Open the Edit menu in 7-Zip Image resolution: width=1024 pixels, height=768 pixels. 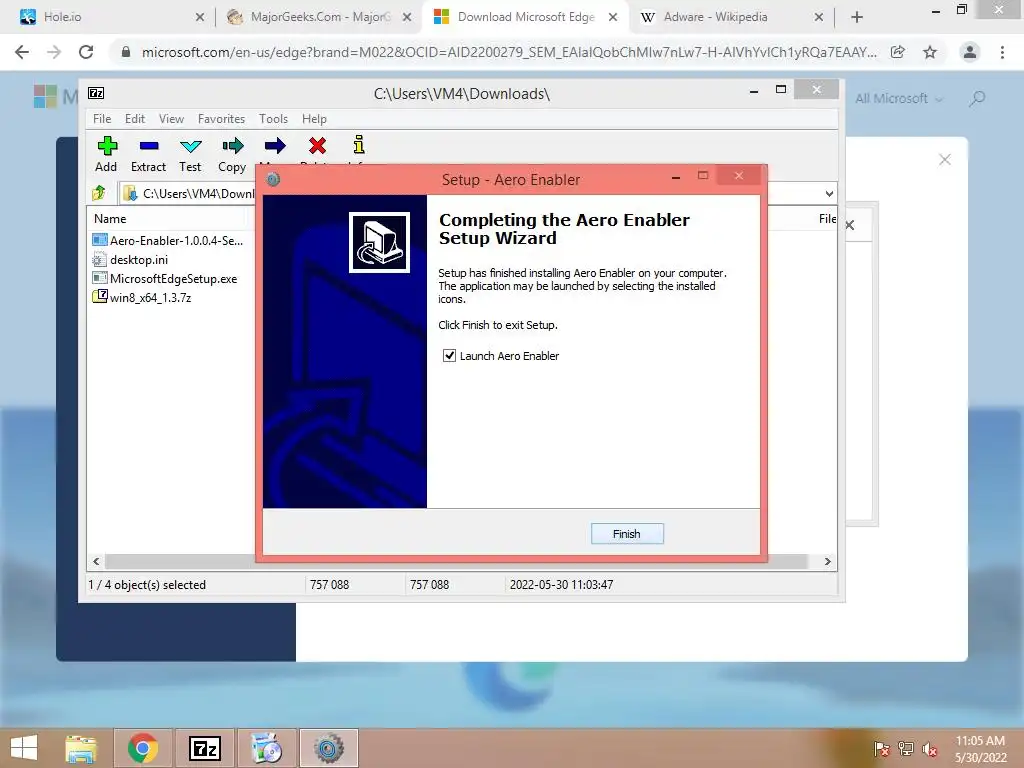coord(135,119)
